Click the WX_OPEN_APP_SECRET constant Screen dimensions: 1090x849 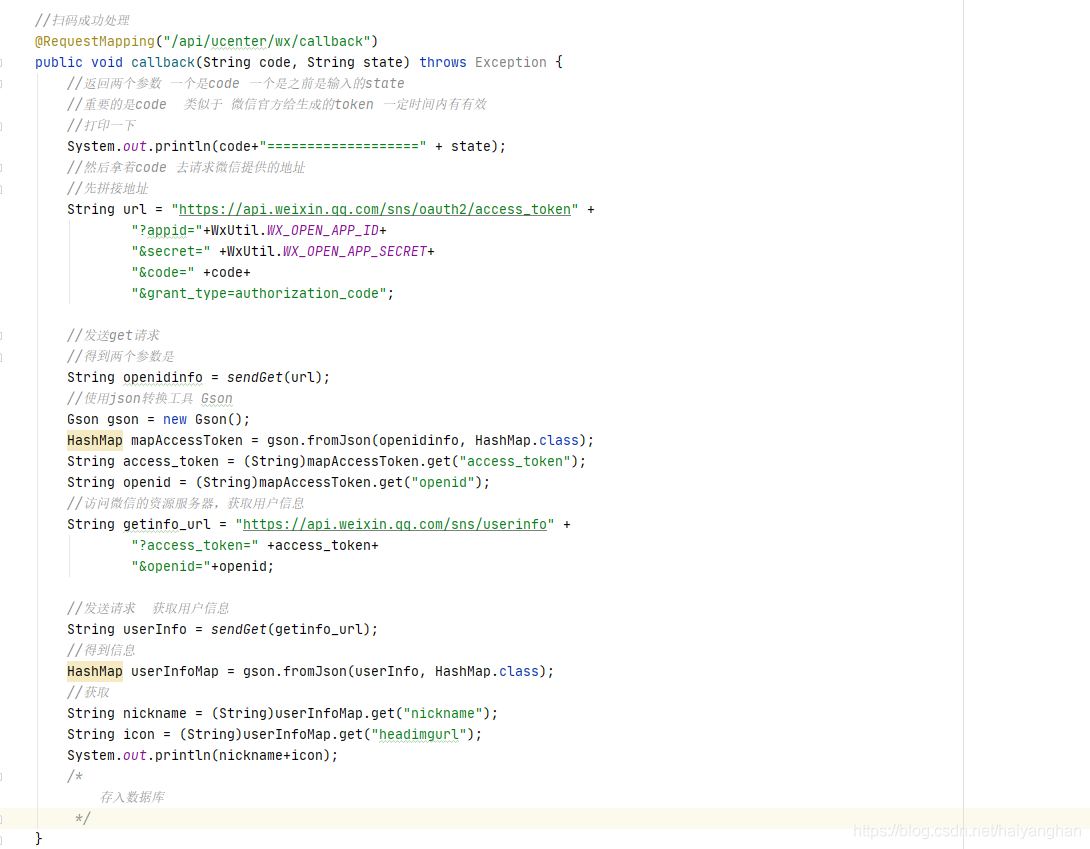coord(355,251)
